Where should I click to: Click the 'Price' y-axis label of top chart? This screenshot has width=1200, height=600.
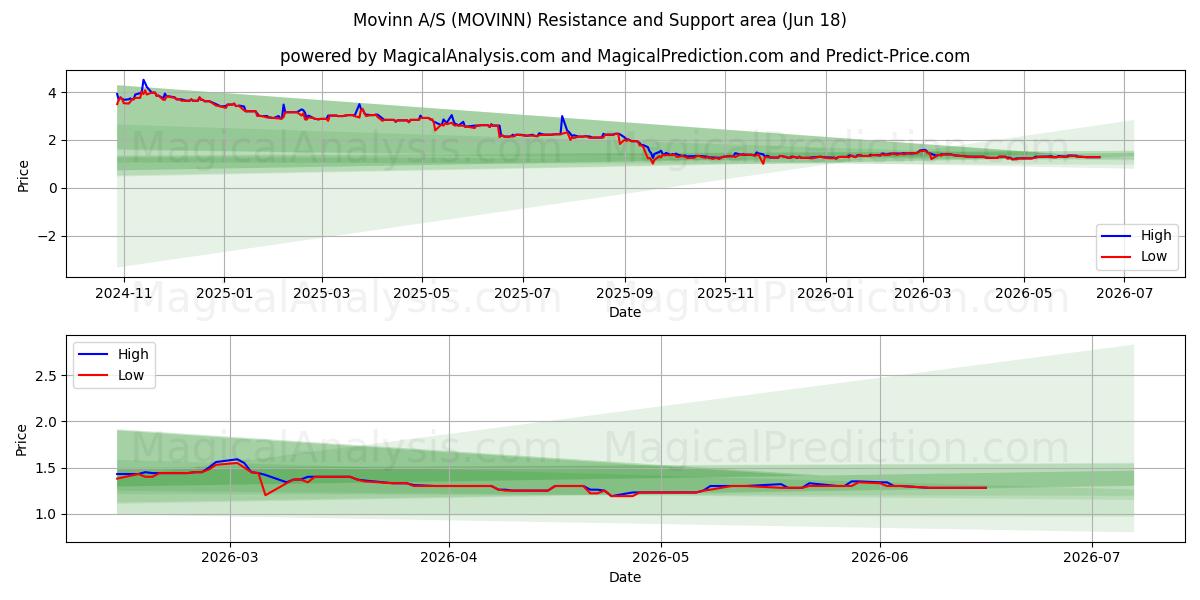click(x=23, y=174)
